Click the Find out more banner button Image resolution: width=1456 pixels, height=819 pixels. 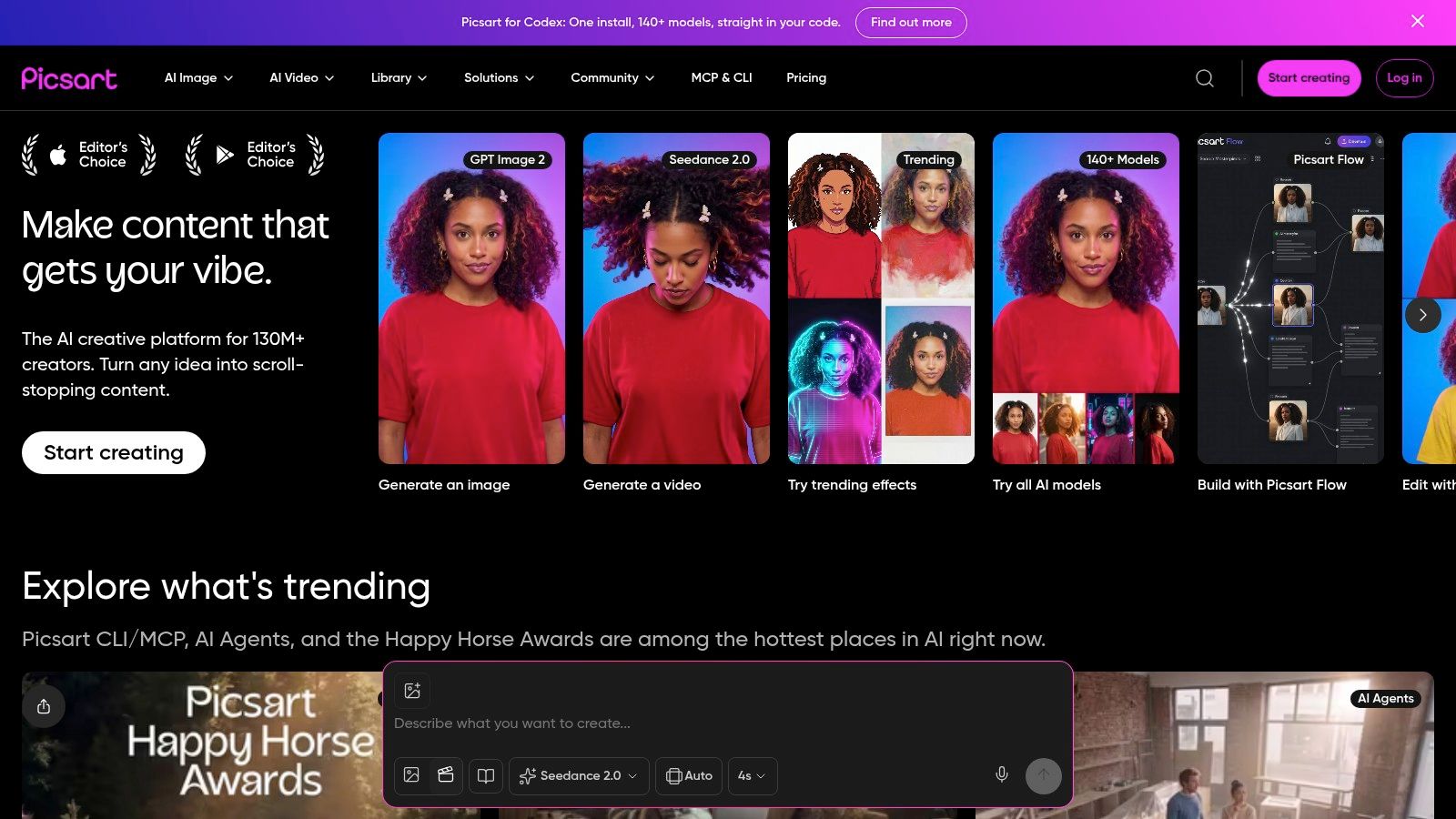(x=911, y=22)
